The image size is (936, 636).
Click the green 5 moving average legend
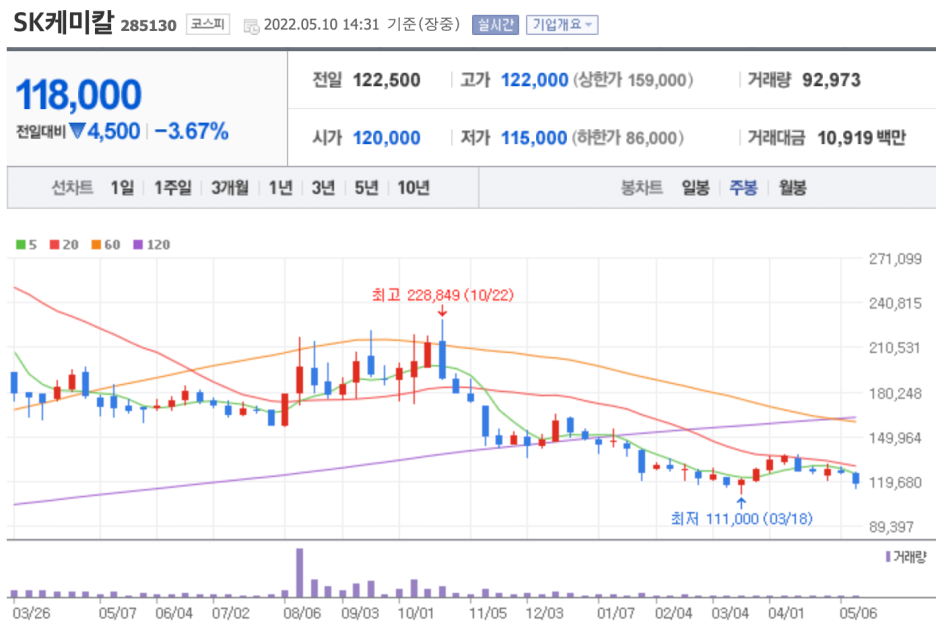pyautogui.click(x=26, y=244)
